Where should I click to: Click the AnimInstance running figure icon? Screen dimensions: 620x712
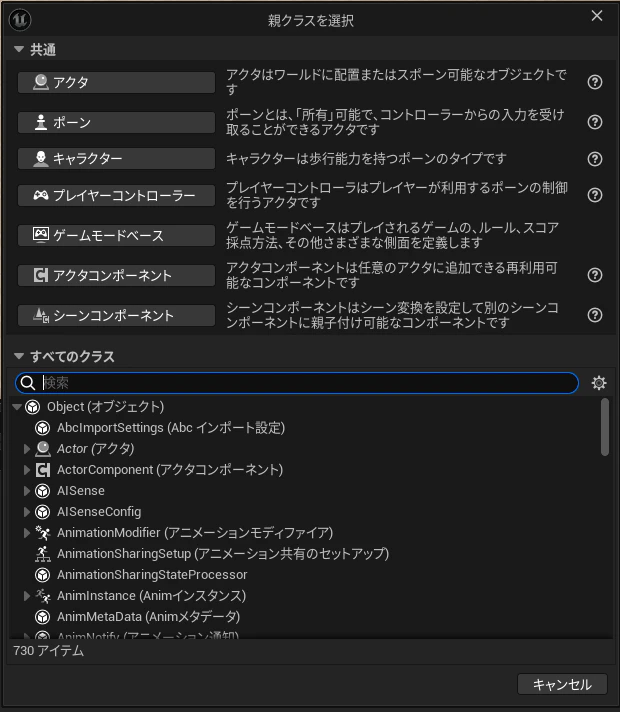tap(43, 596)
